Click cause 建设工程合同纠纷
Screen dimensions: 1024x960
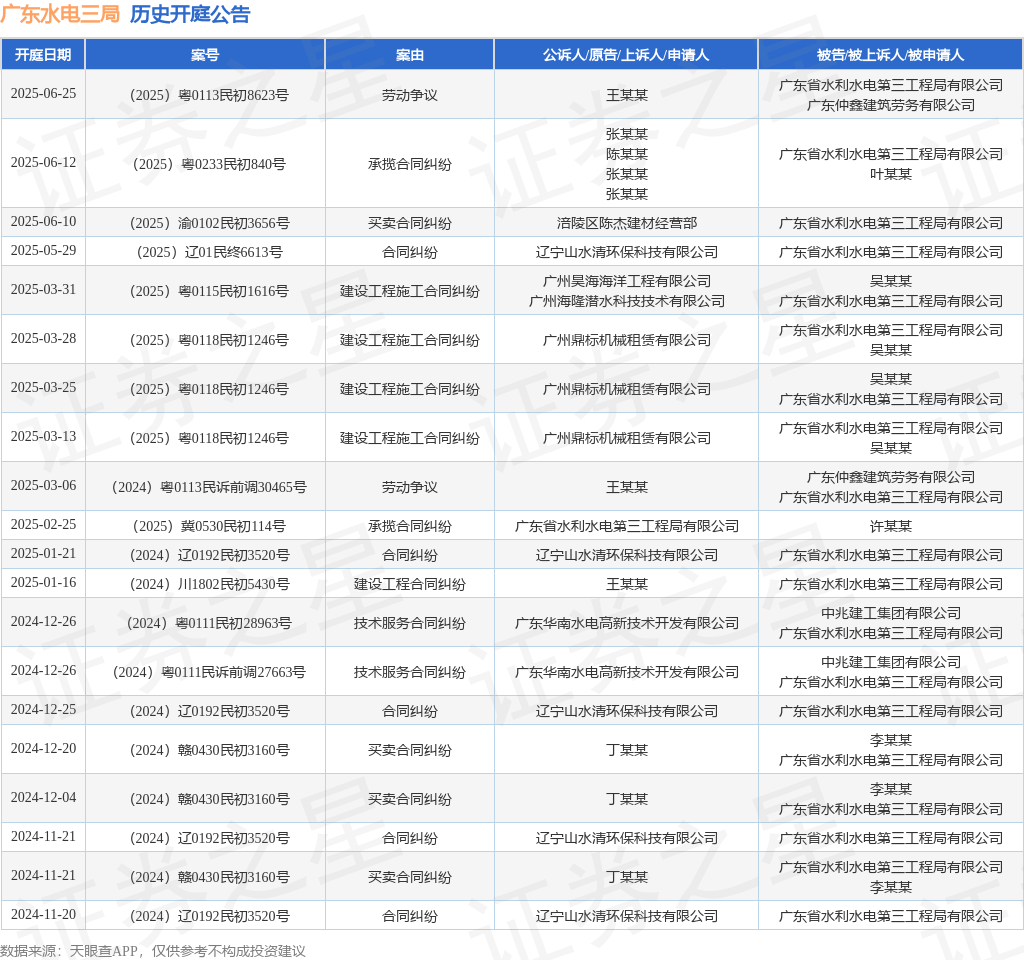[409, 584]
